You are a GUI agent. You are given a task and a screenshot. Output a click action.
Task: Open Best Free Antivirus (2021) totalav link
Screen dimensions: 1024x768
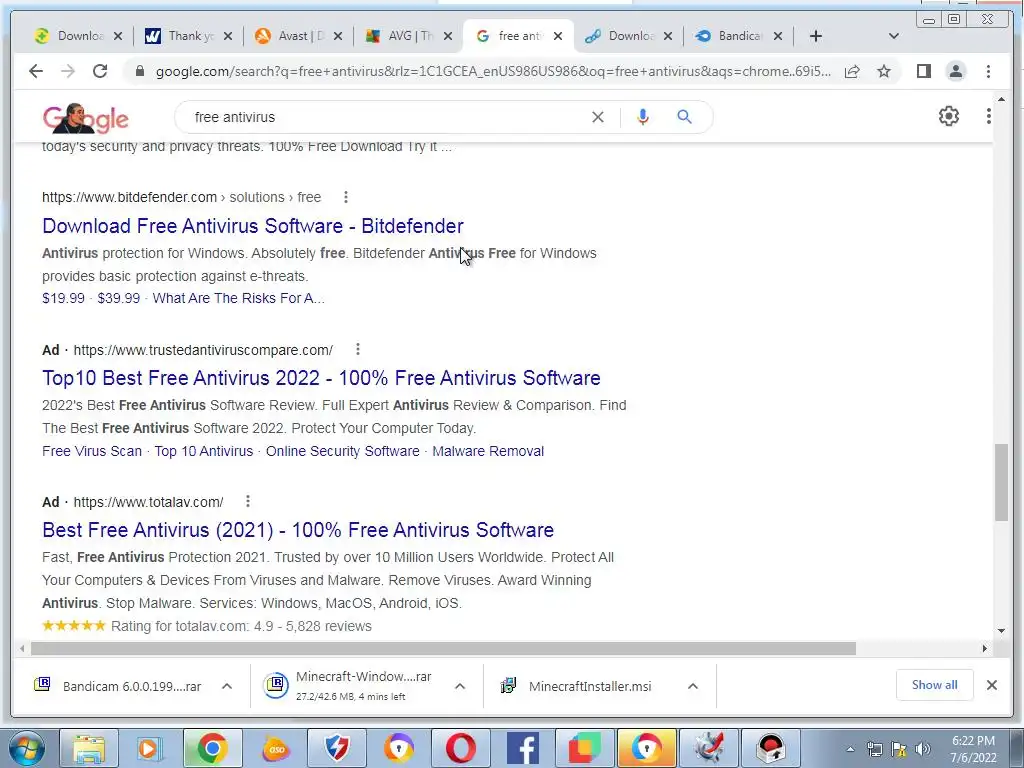coord(298,530)
